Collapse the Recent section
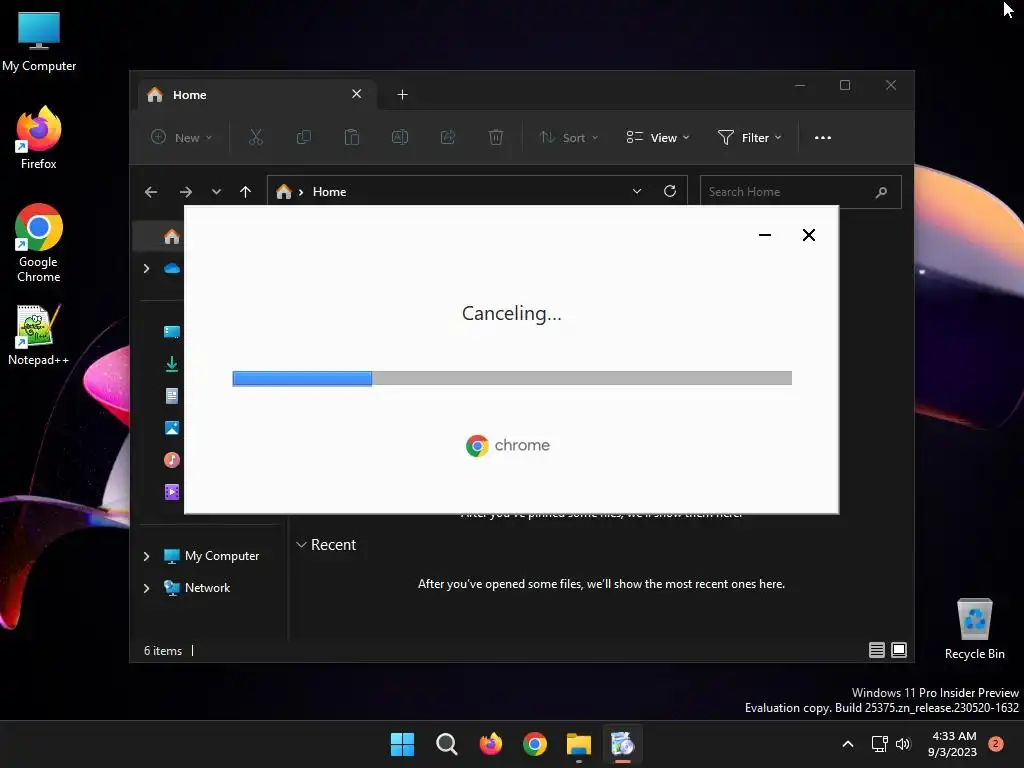 click(x=301, y=545)
